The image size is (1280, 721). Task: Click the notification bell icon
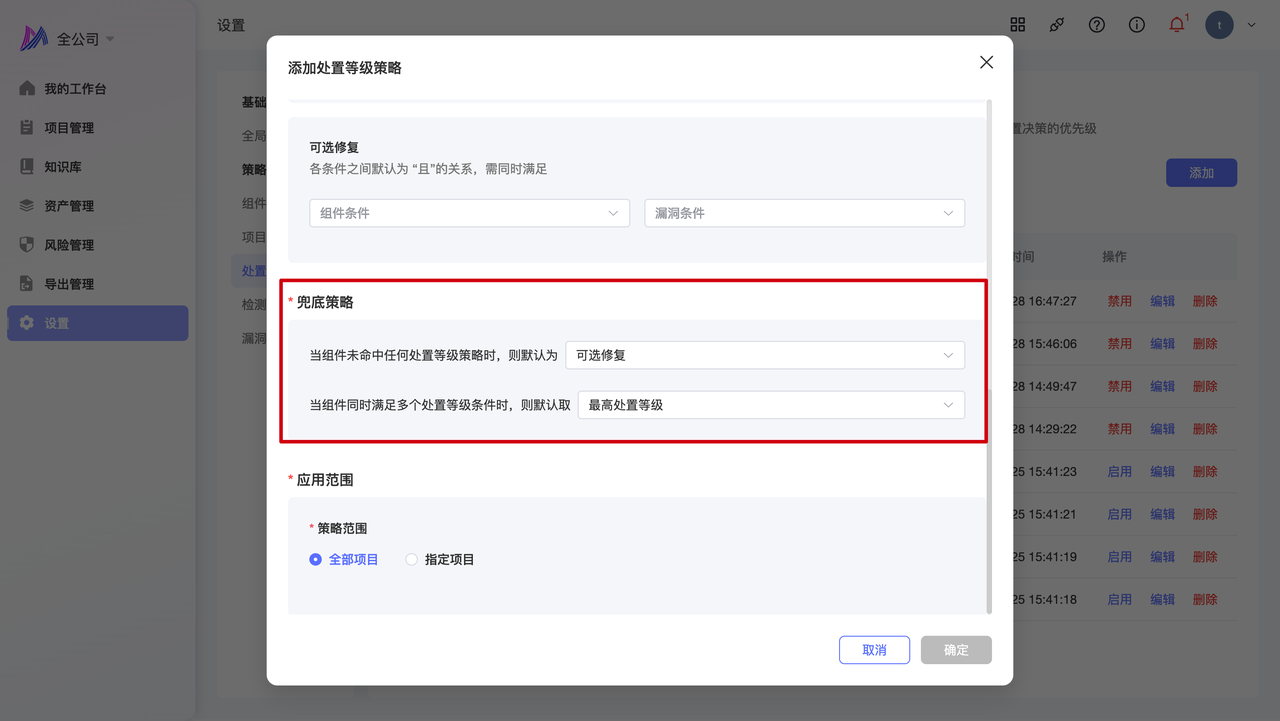pos(1176,25)
